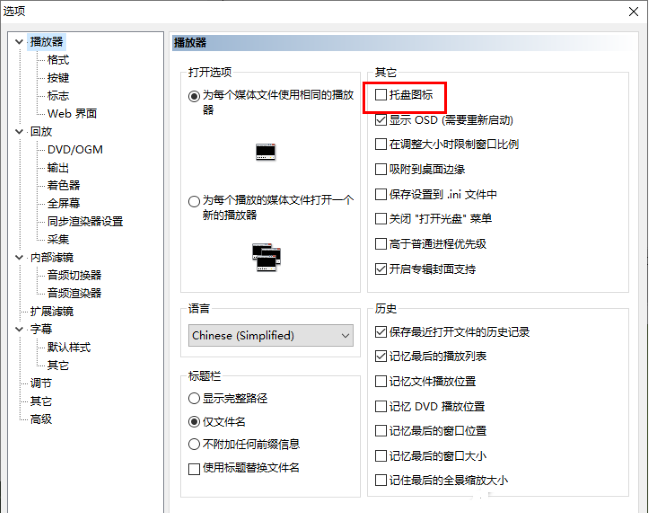The height and width of the screenshot is (513, 650).
Task: Open the Chinese (Simplified) language dropdown
Action: click(x=271, y=335)
